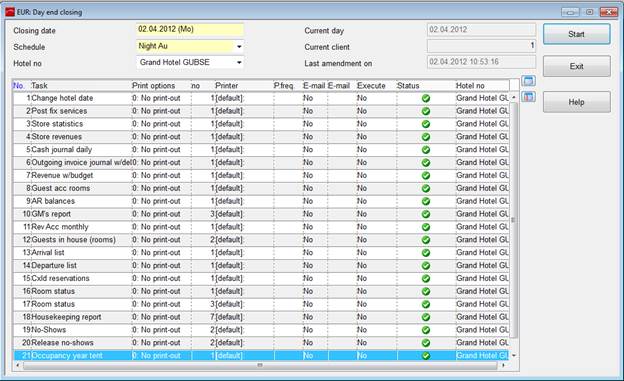The width and height of the screenshot is (624, 381).
Task: Click printer cell of Room status row 17
Action: [x=244, y=304]
